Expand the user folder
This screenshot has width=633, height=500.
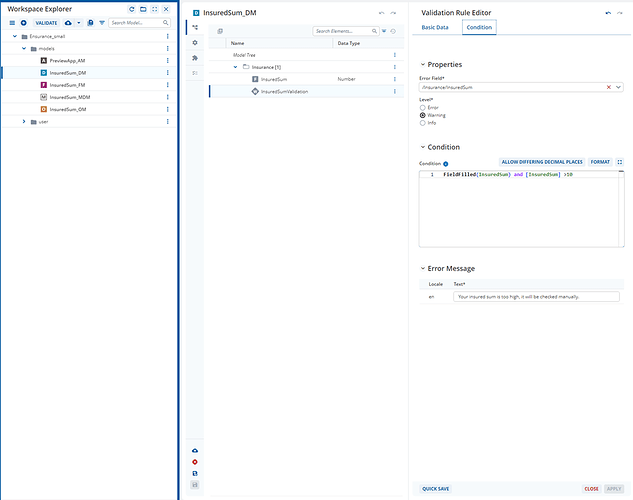pyautogui.click(x=24, y=121)
